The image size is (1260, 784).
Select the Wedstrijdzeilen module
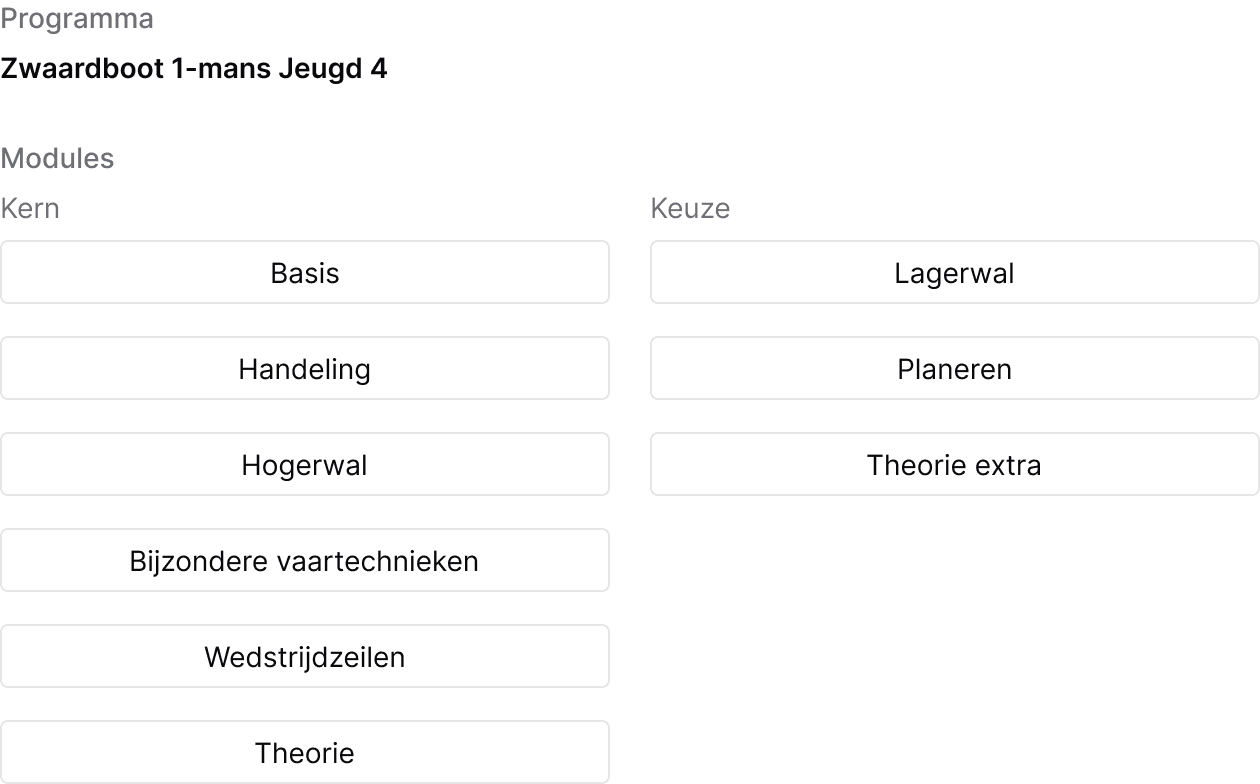pyautogui.click(x=305, y=656)
